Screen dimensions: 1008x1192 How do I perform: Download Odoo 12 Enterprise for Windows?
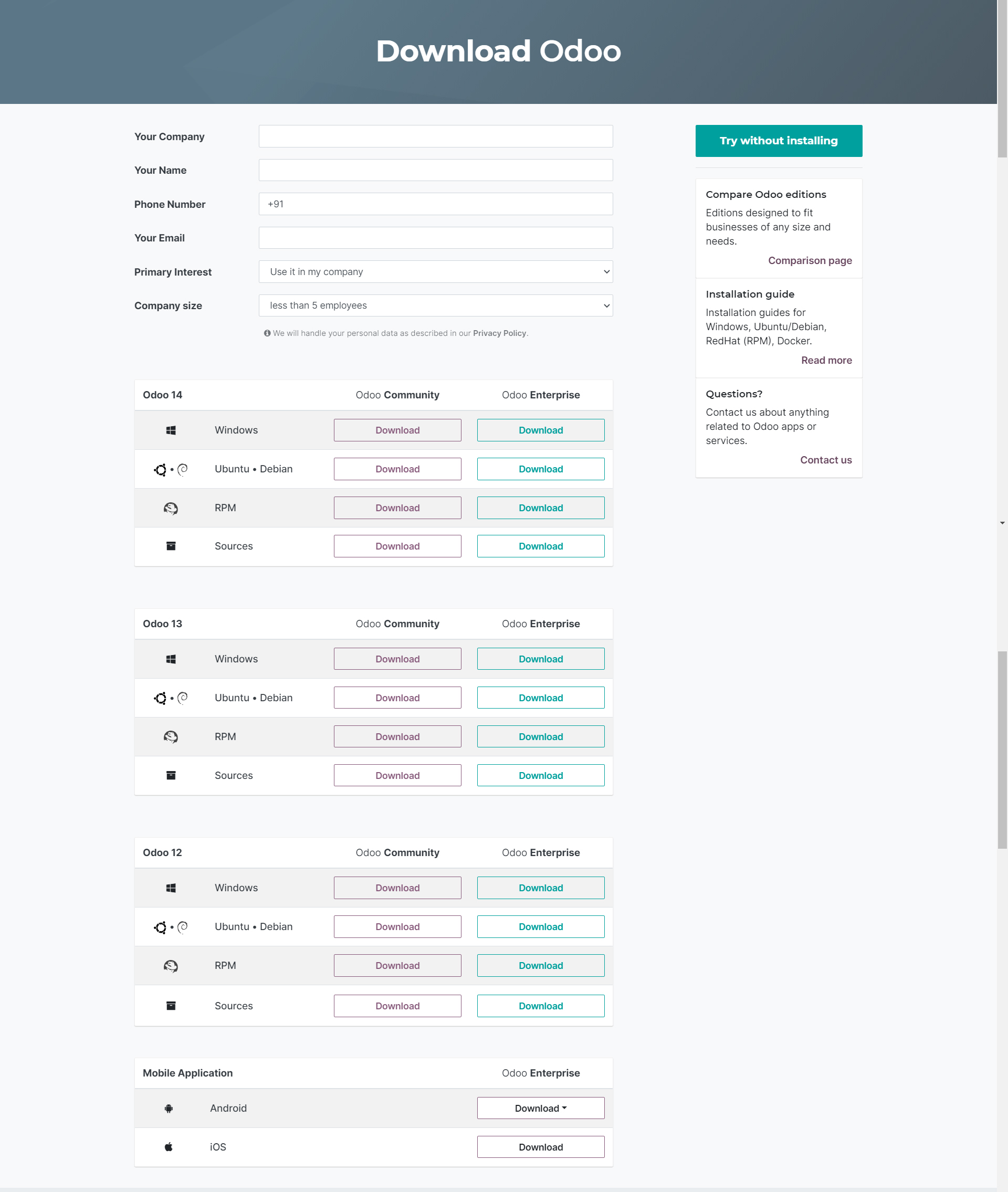[x=541, y=888]
